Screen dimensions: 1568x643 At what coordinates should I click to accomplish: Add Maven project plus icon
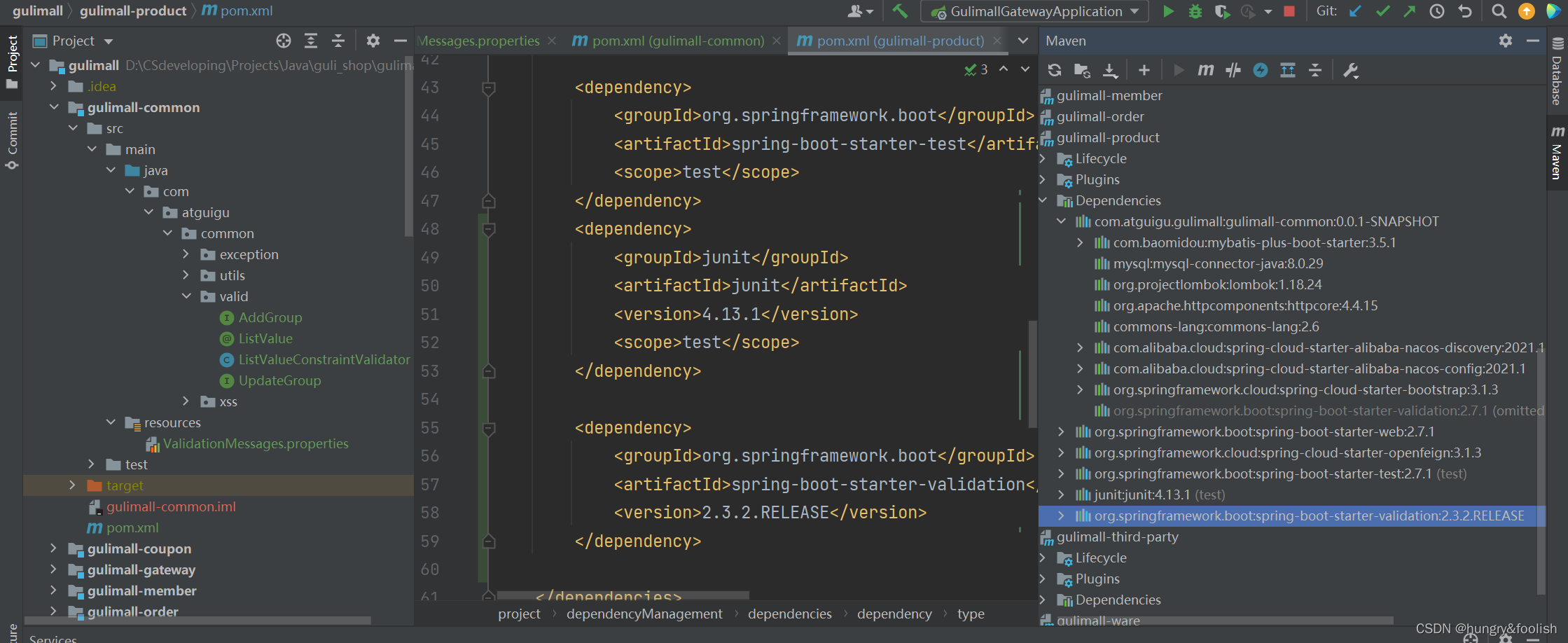click(1144, 70)
